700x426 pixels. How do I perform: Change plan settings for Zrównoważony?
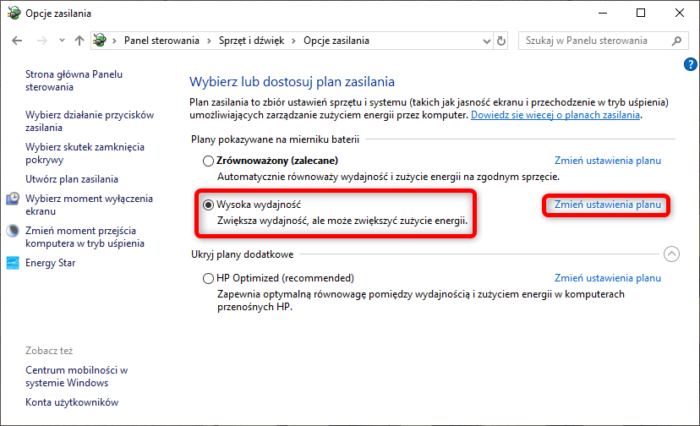(x=608, y=161)
